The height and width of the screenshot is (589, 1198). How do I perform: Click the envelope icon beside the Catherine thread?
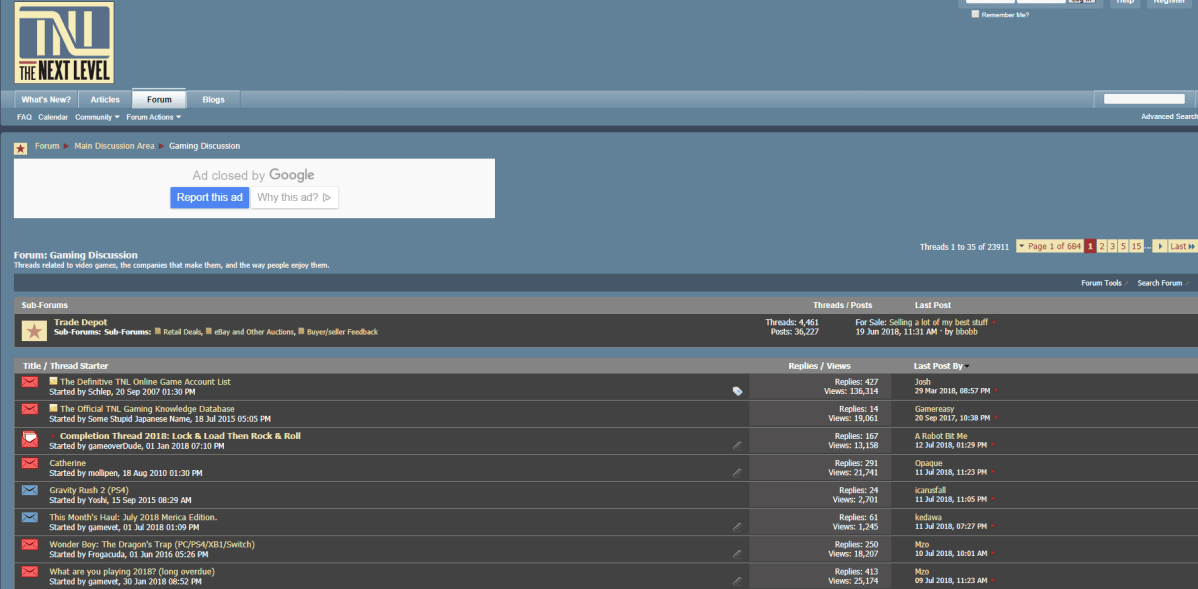[x=29, y=463]
